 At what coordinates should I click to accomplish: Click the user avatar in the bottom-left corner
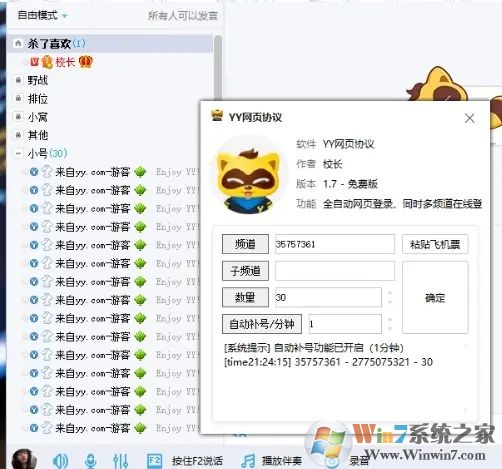(x=24, y=459)
